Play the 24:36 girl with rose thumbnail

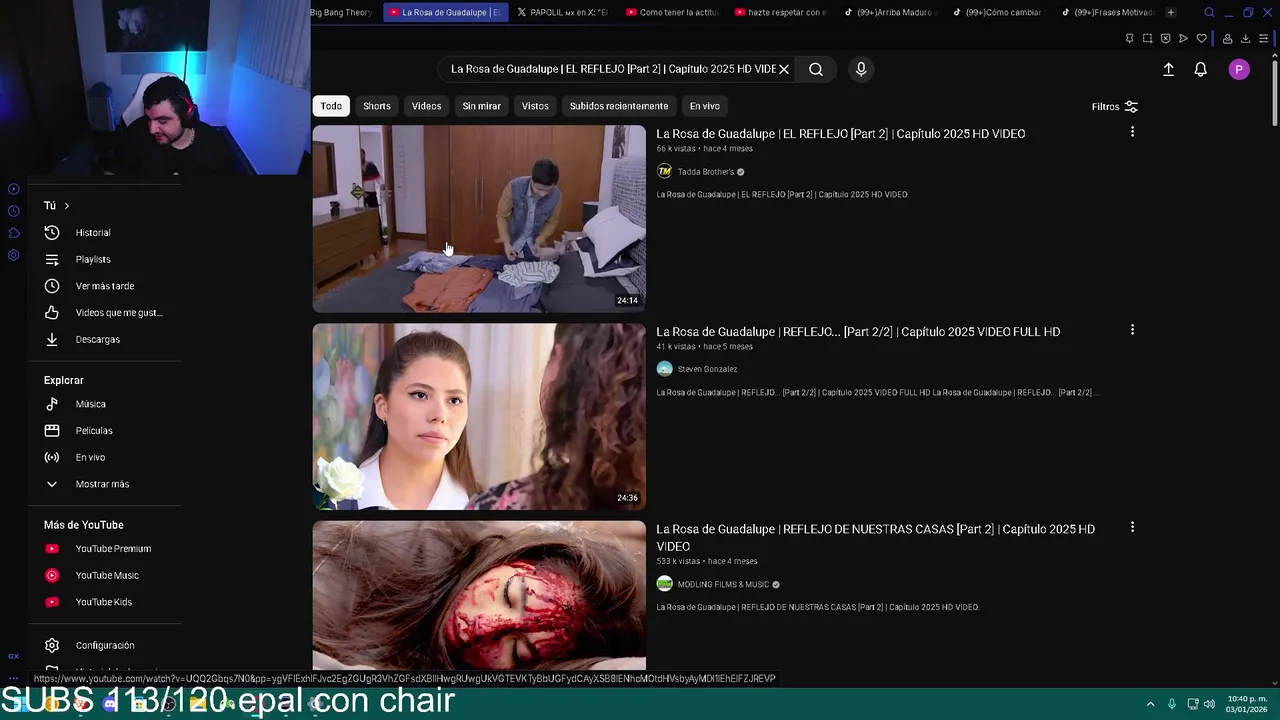point(479,416)
